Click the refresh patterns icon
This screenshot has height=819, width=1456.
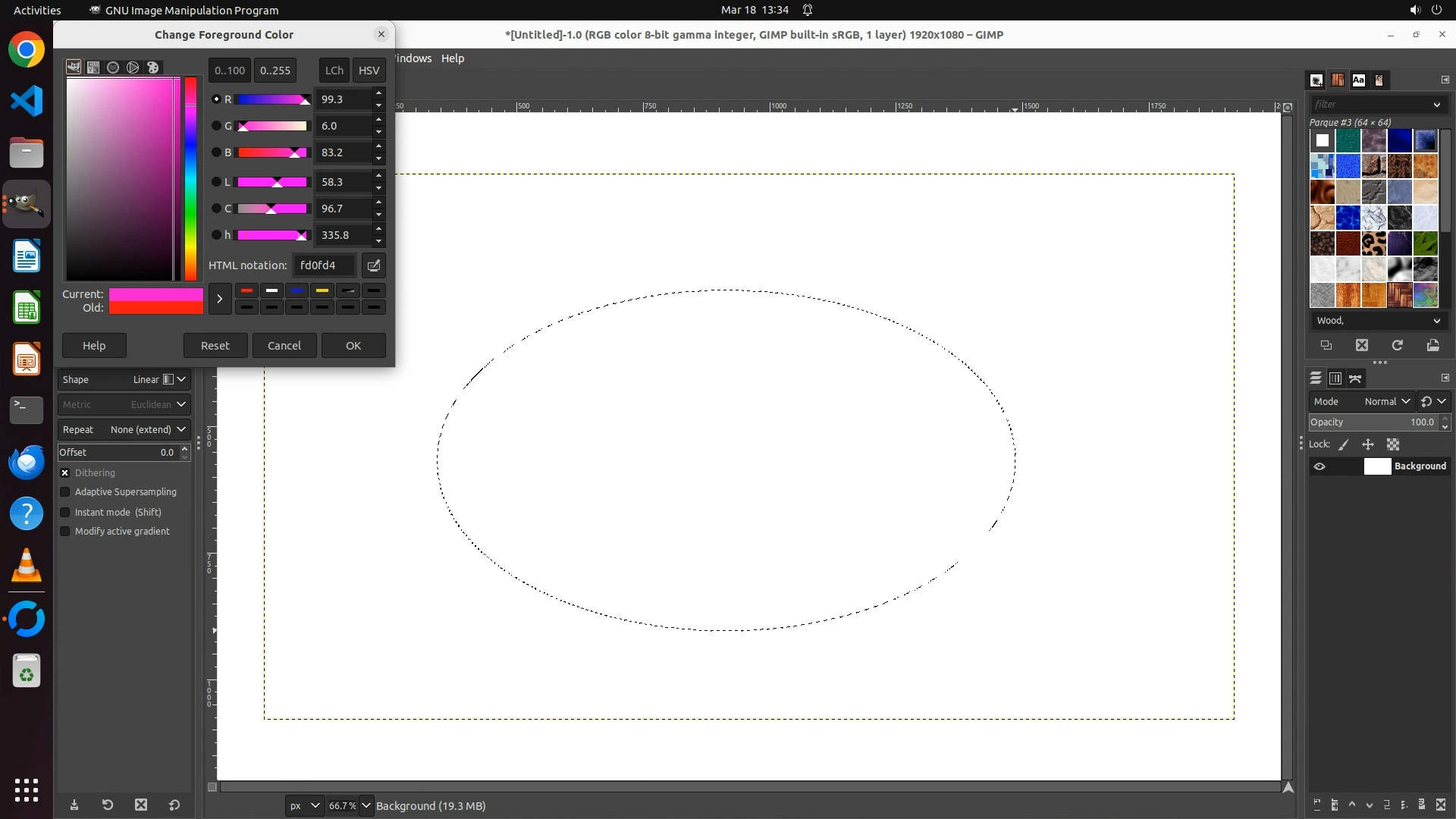(x=1397, y=346)
